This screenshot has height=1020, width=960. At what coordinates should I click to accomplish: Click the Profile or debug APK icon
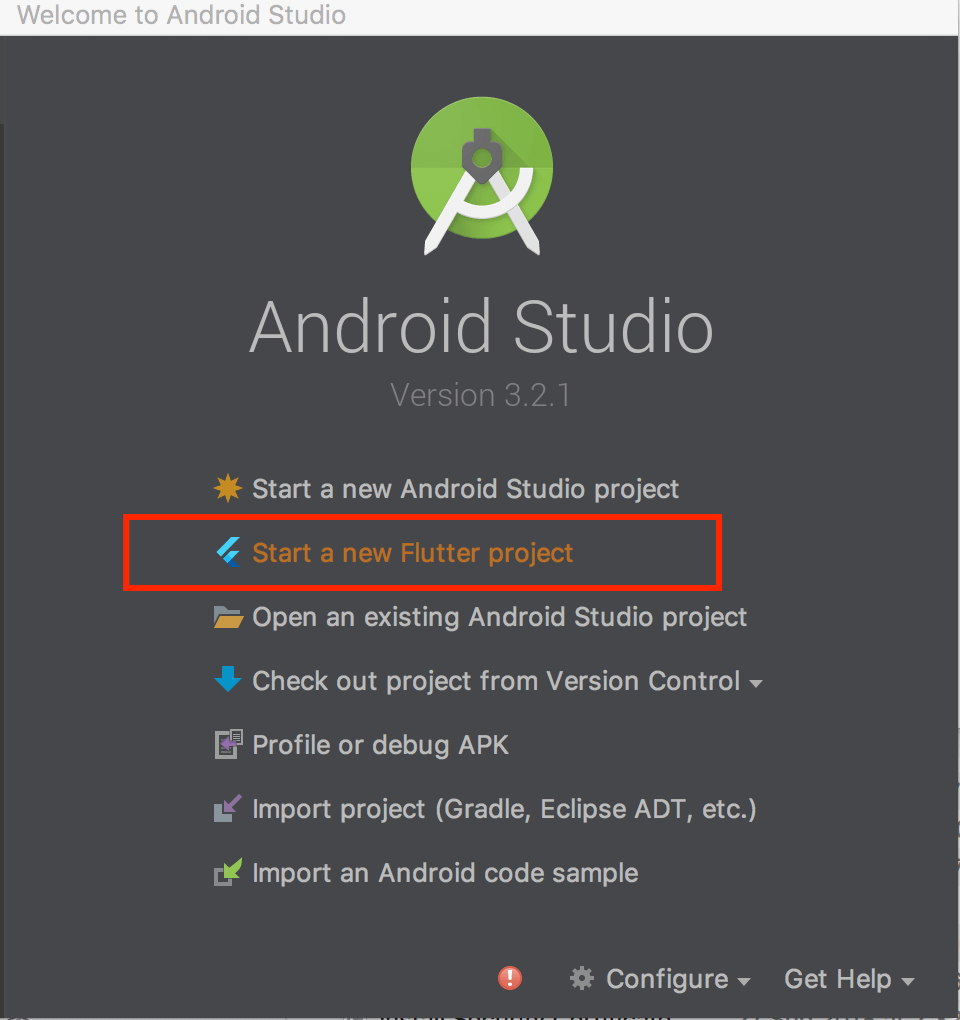[228, 744]
